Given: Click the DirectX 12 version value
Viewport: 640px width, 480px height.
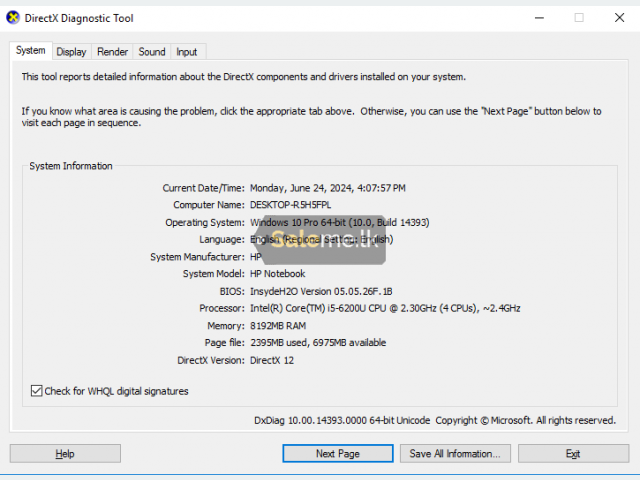Looking at the screenshot, I should [272, 360].
